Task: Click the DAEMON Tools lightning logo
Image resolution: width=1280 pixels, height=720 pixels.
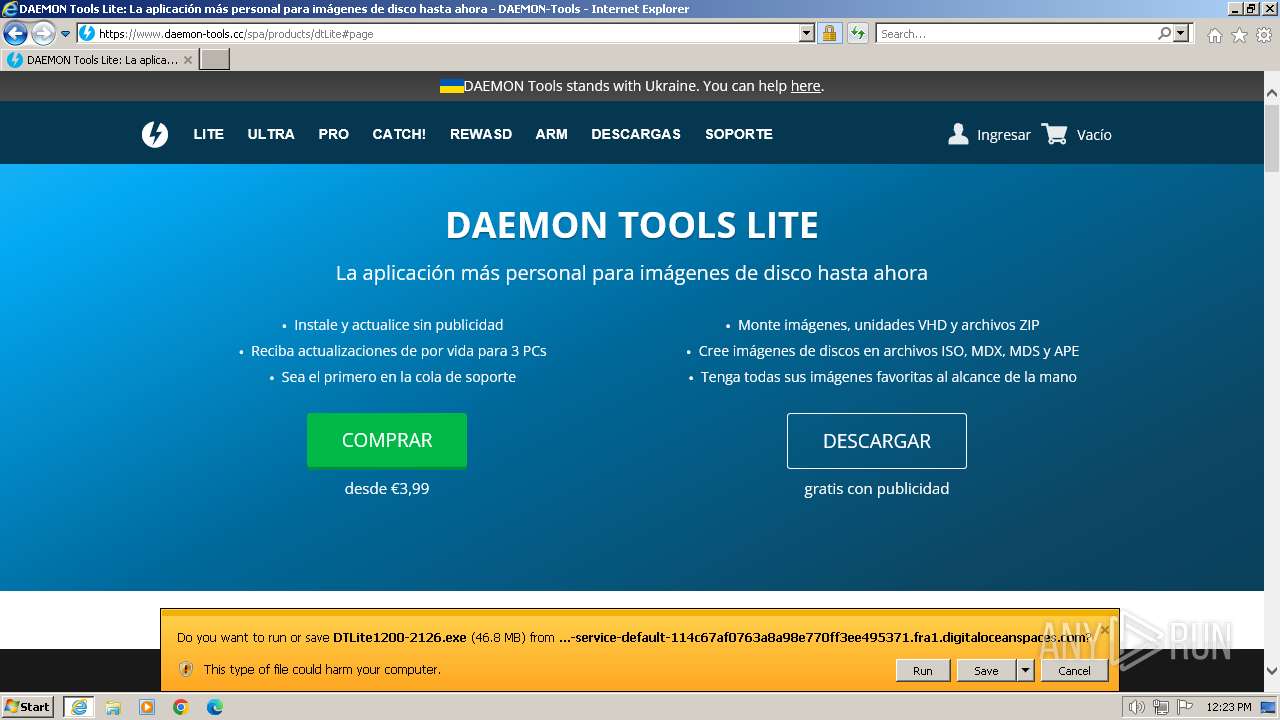Action: pos(155,134)
